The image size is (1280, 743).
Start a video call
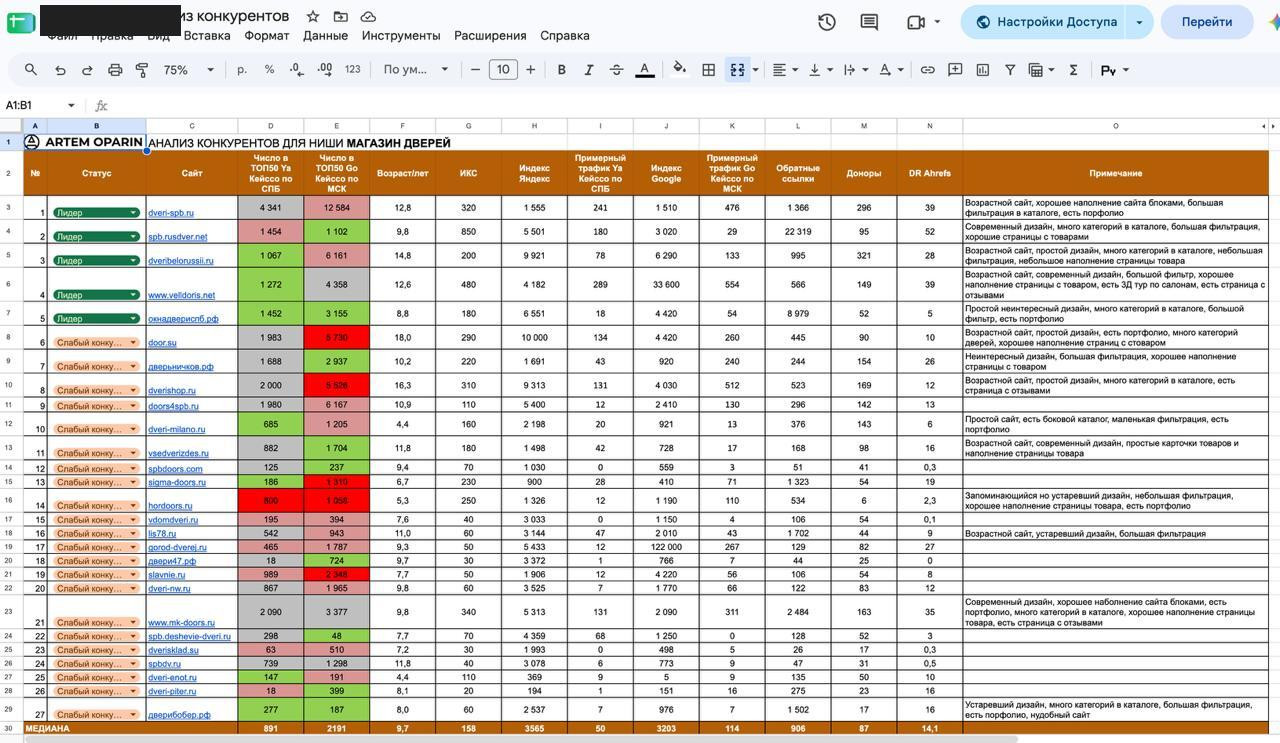[916, 22]
